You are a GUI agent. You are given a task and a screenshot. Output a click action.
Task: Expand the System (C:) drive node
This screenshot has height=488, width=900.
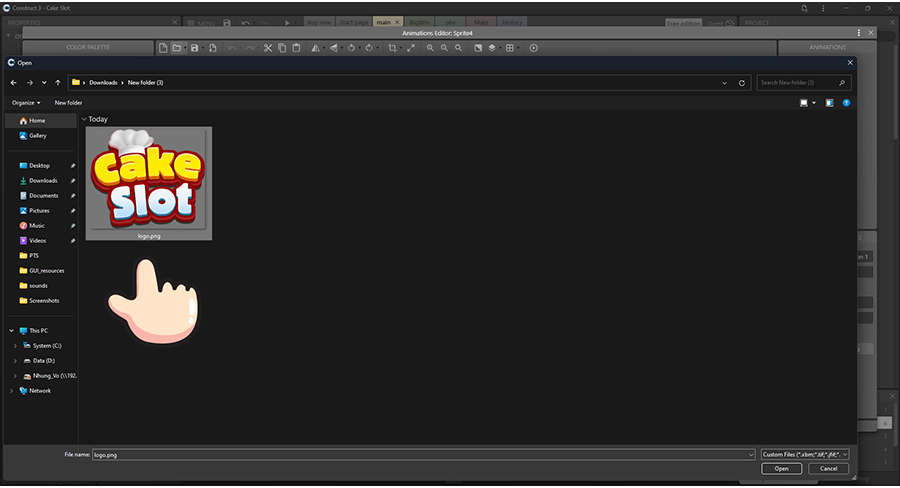(x=15, y=345)
